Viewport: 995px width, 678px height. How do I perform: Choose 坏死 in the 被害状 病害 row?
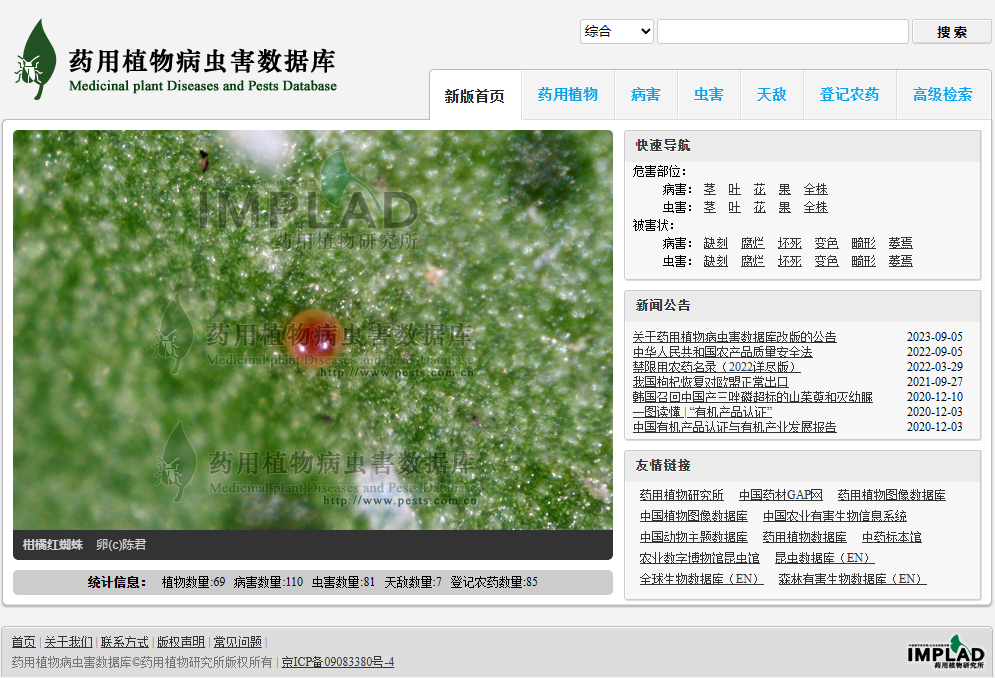790,243
